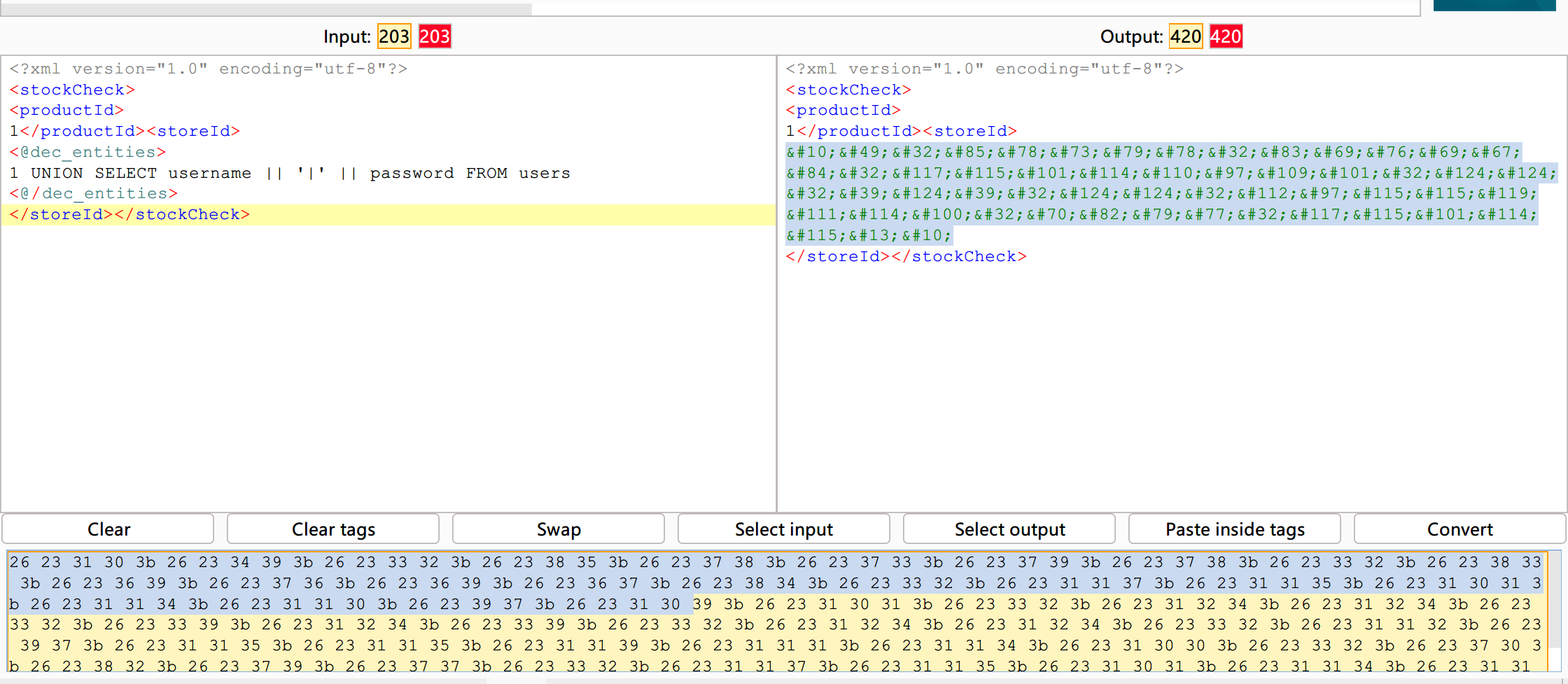Click the Select input button
The width and height of the screenshot is (1568, 684).
[x=784, y=529]
